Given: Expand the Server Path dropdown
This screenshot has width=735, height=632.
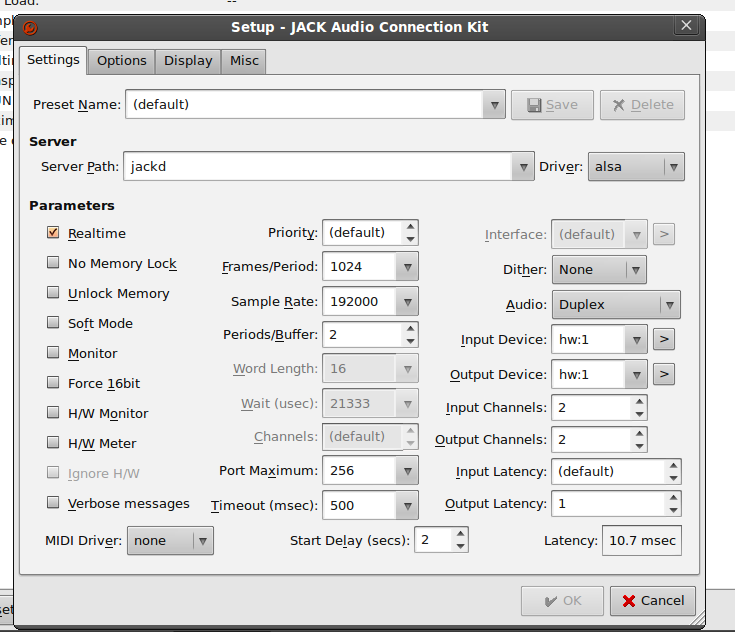Looking at the screenshot, I should [523, 166].
